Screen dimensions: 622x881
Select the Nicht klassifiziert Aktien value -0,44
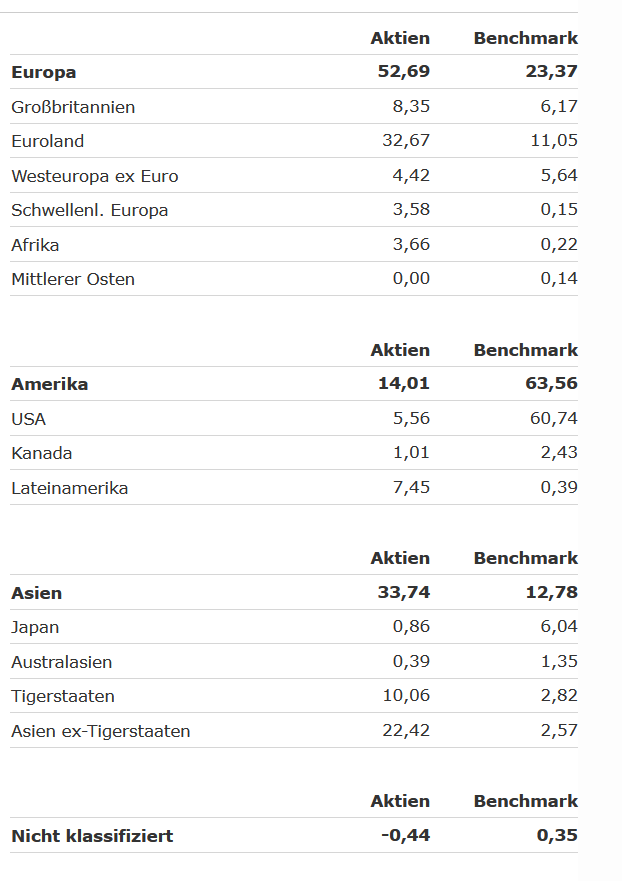click(x=405, y=836)
